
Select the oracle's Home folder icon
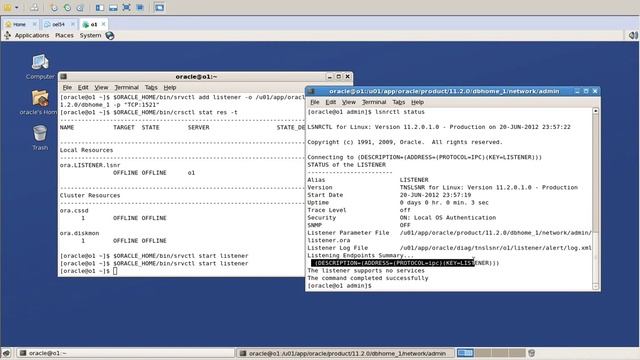coord(40,102)
